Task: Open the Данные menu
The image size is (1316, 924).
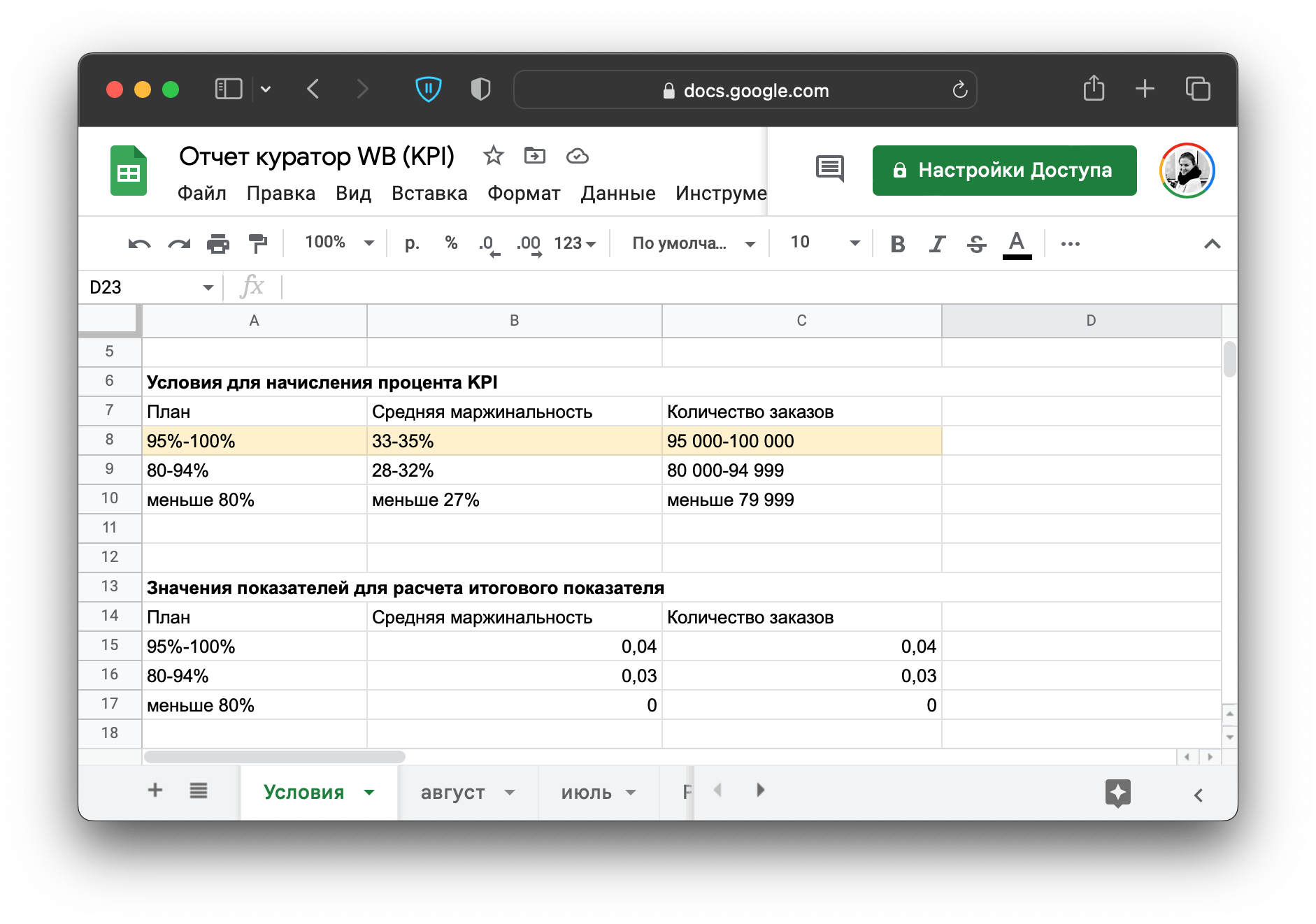Action: (x=617, y=194)
